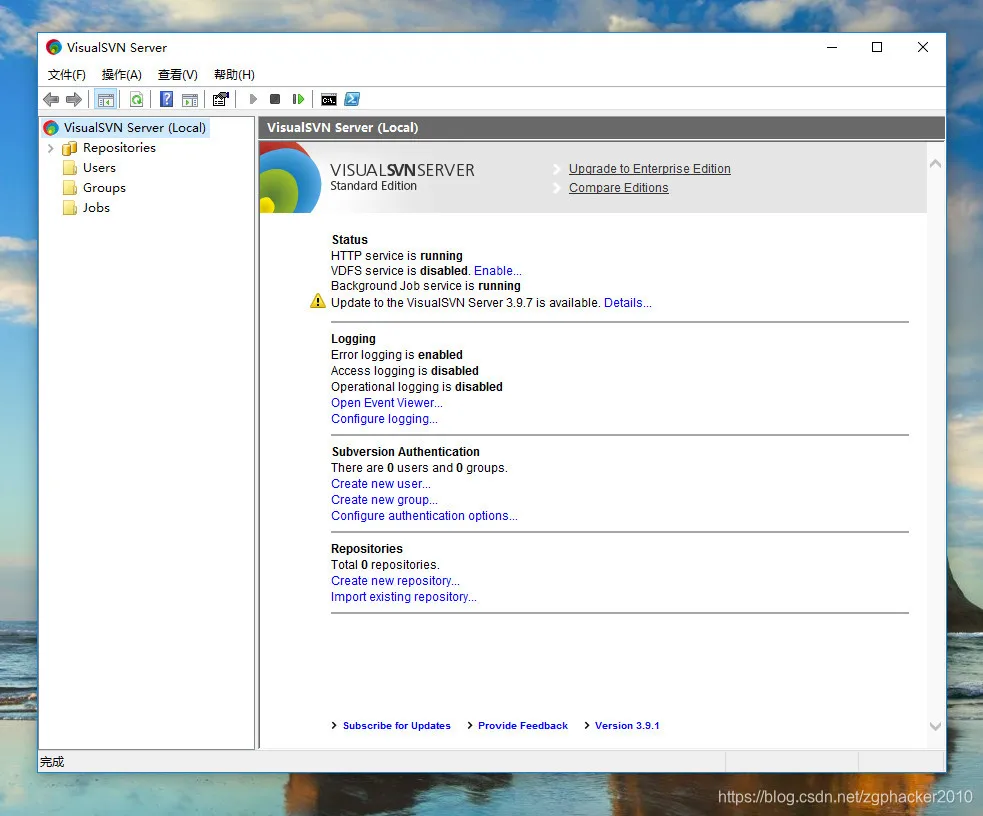983x816 pixels.
Task: Click the Refresh icon in the toolbar
Action: click(x=136, y=98)
